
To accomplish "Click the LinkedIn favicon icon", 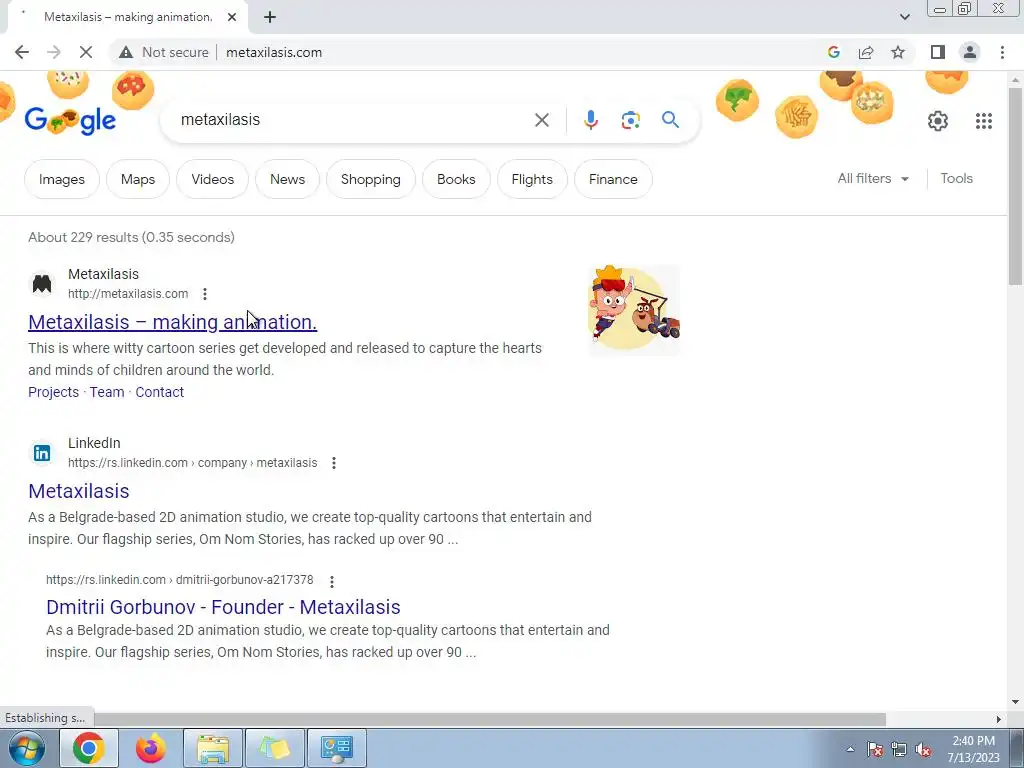I will (x=42, y=453).
